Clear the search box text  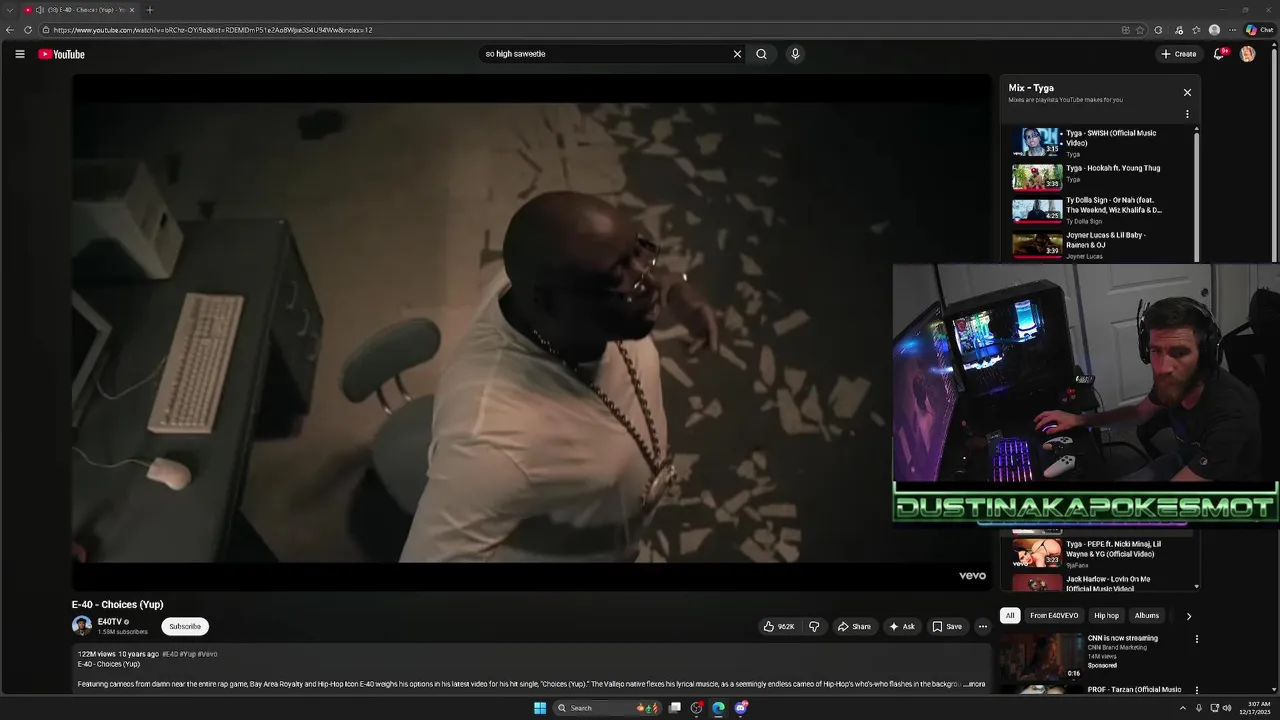click(x=737, y=54)
